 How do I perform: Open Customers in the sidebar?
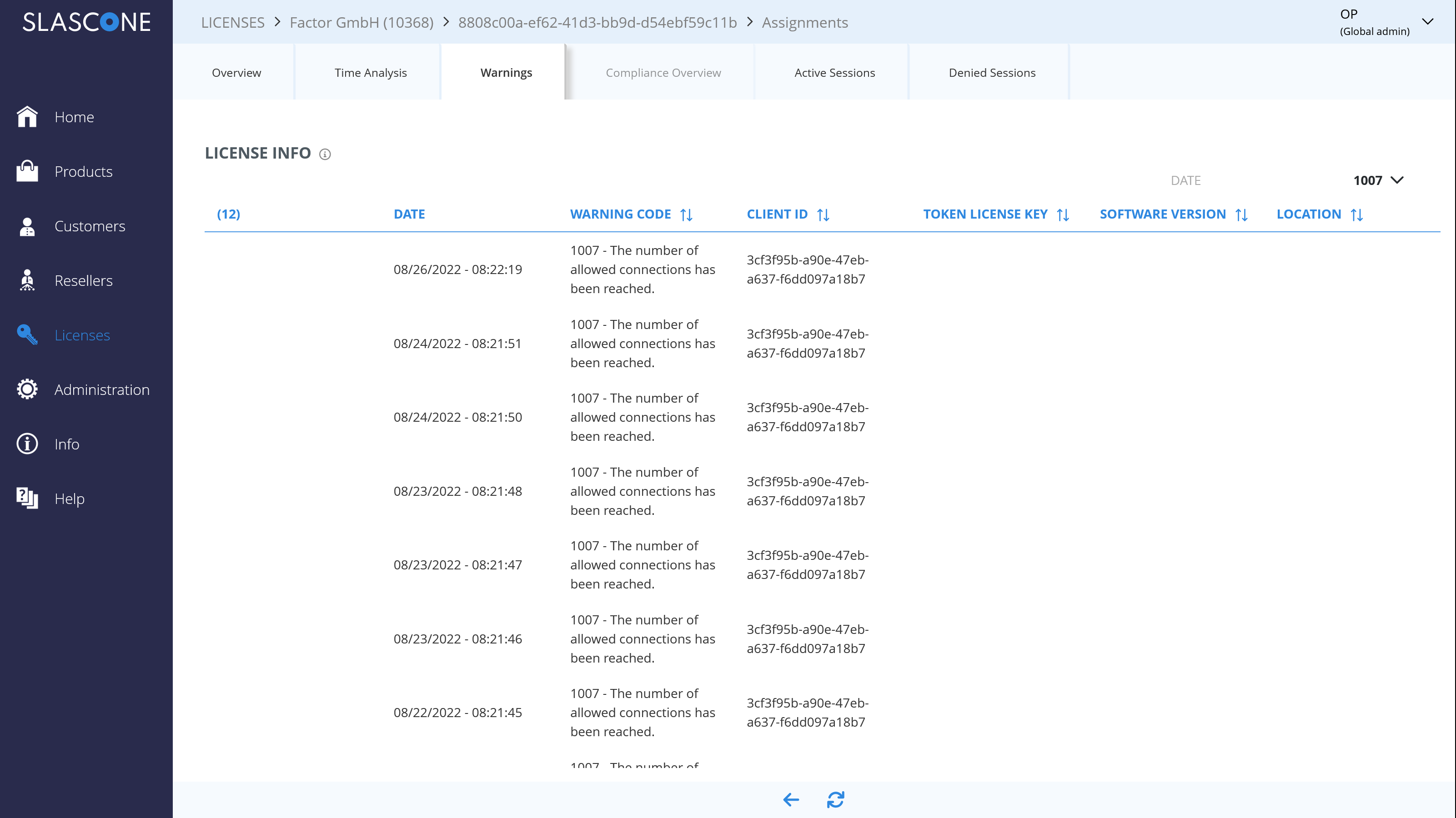click(x=89, y=226)
